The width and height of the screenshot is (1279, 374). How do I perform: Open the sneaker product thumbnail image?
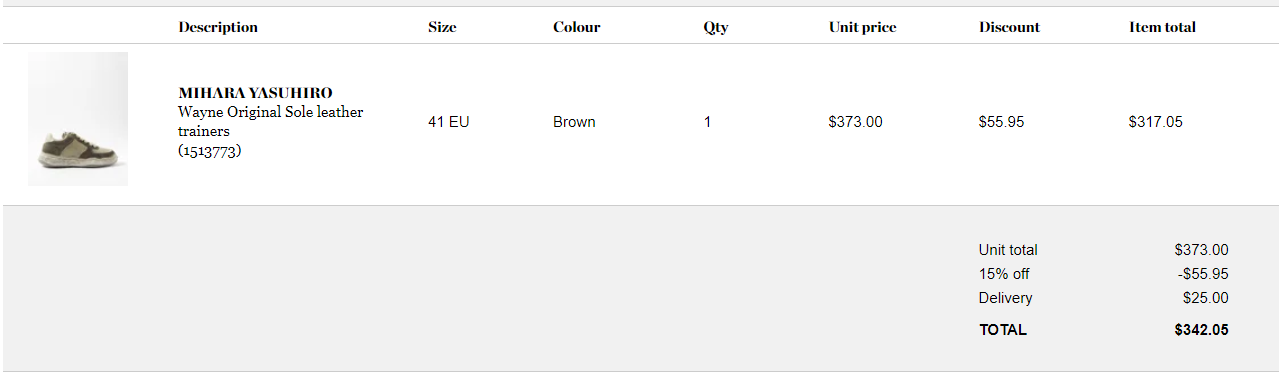78,119
